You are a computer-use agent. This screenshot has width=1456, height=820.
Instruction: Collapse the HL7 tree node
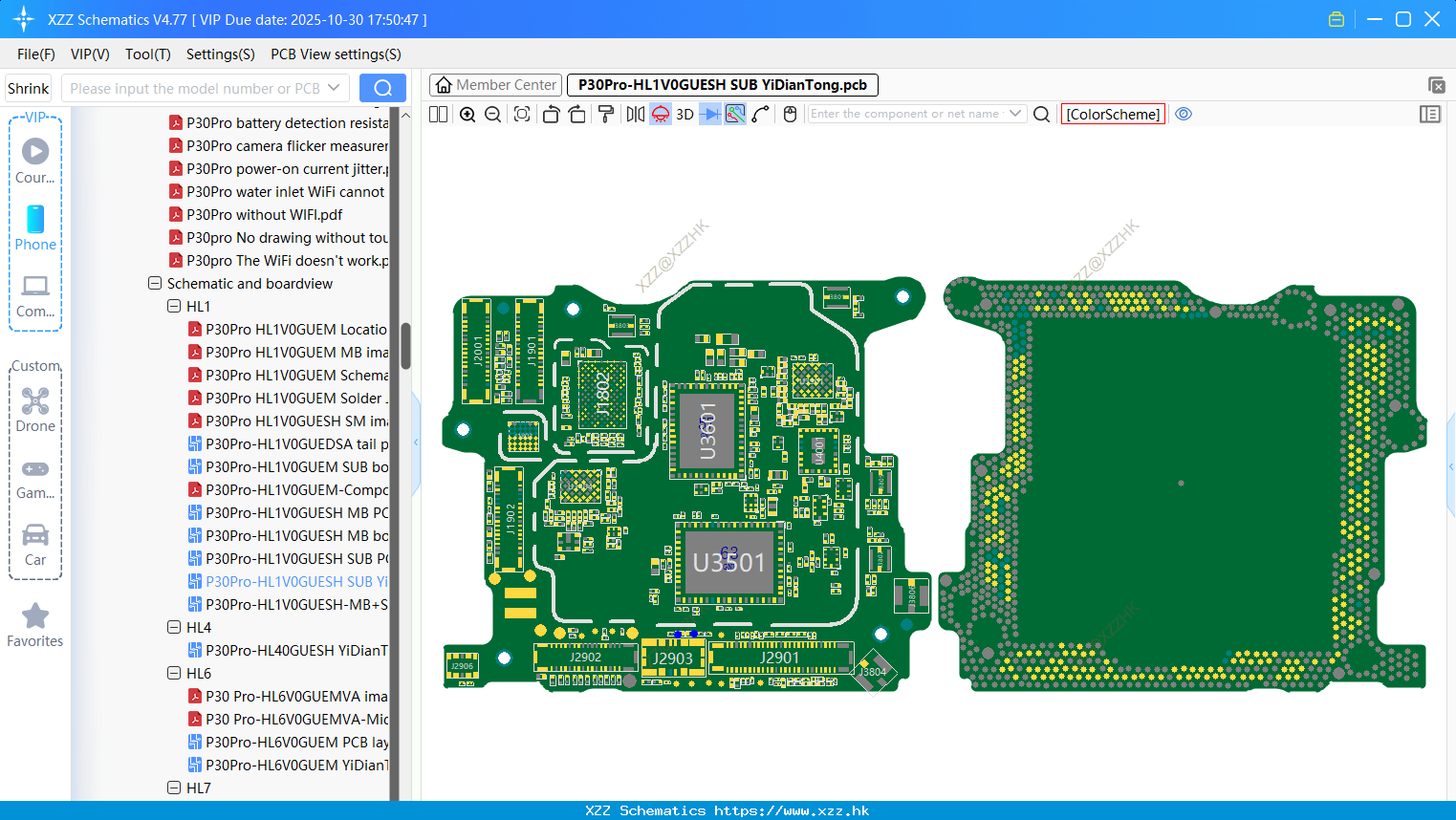click(174, 788)
